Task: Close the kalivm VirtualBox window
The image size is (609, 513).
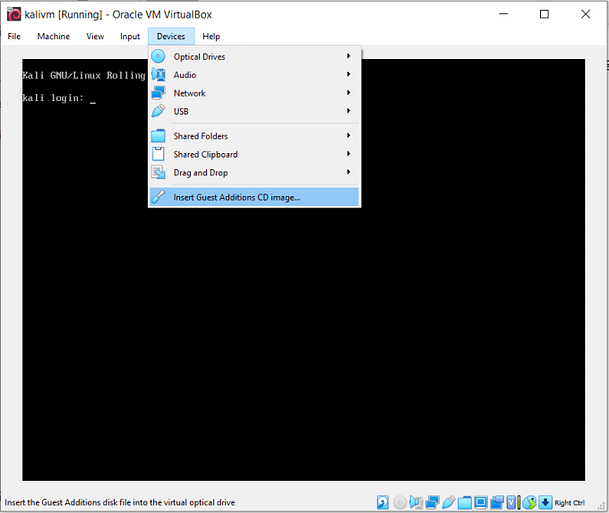Action: 585,14
